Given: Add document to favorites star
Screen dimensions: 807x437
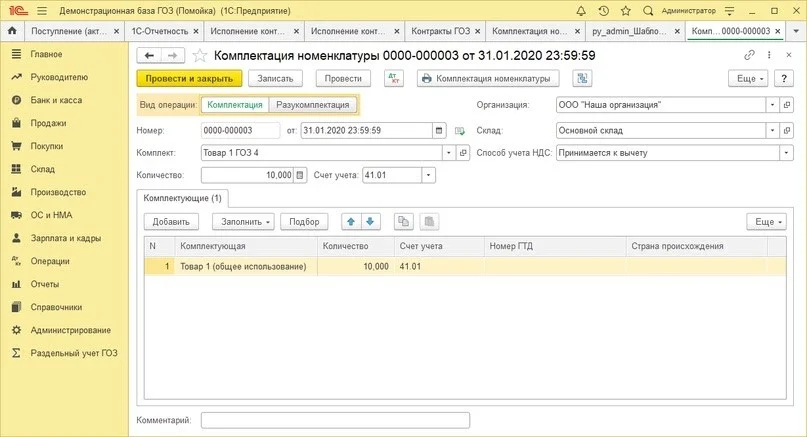Looking at the screenshot, I should coord(199,56).
